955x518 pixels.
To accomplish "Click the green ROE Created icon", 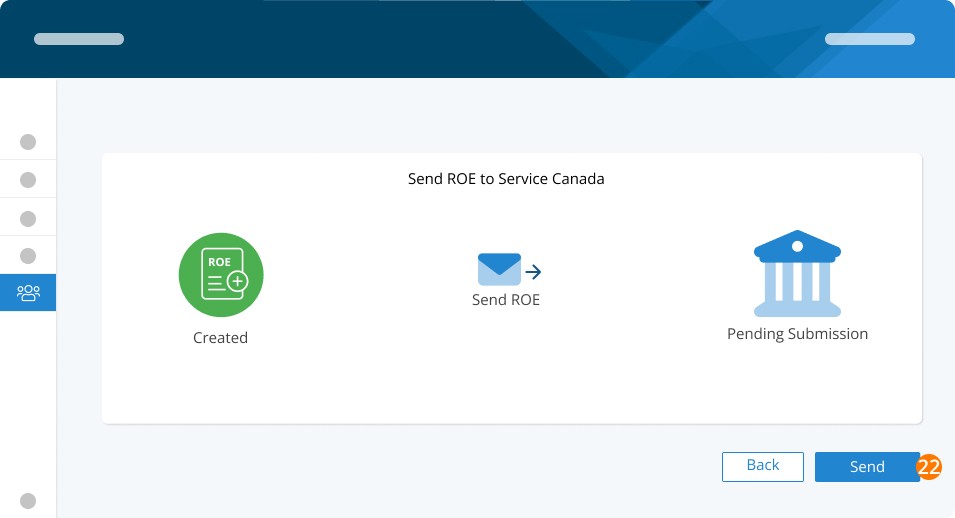I will [221, 275].
